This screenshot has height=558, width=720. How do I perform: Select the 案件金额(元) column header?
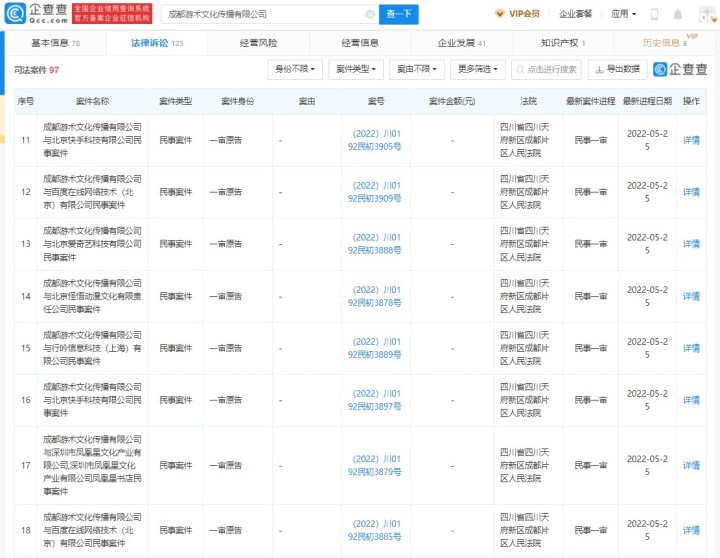click(x=452, y=101)
